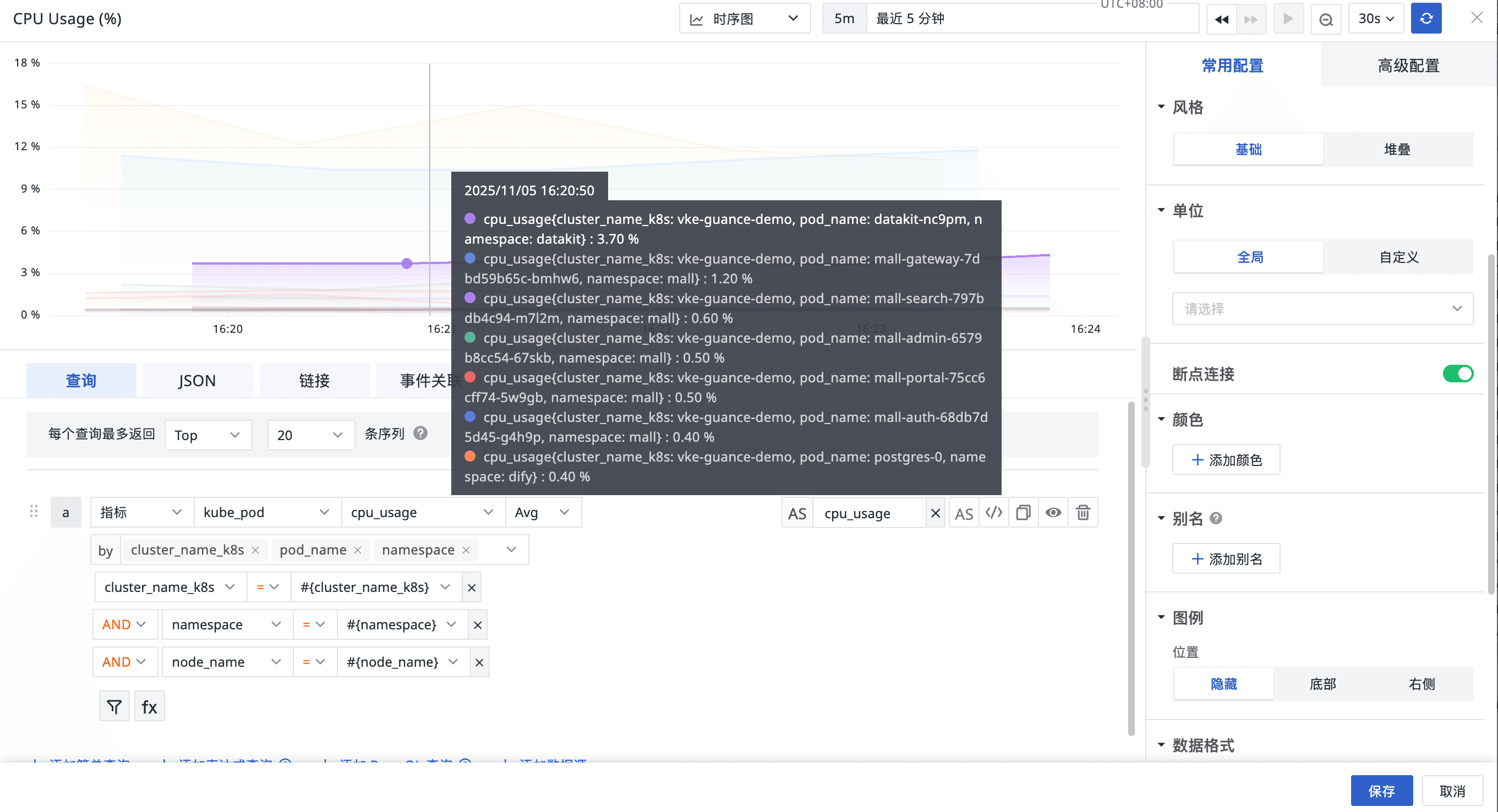
Task: Delete query a with the trash icon
Action: (x=1082, y=513)
